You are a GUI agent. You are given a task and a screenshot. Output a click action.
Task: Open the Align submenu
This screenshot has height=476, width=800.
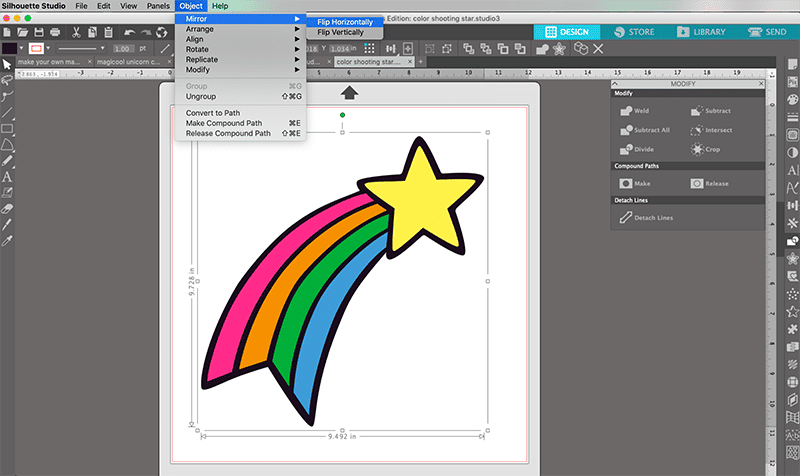pos(240,39)
